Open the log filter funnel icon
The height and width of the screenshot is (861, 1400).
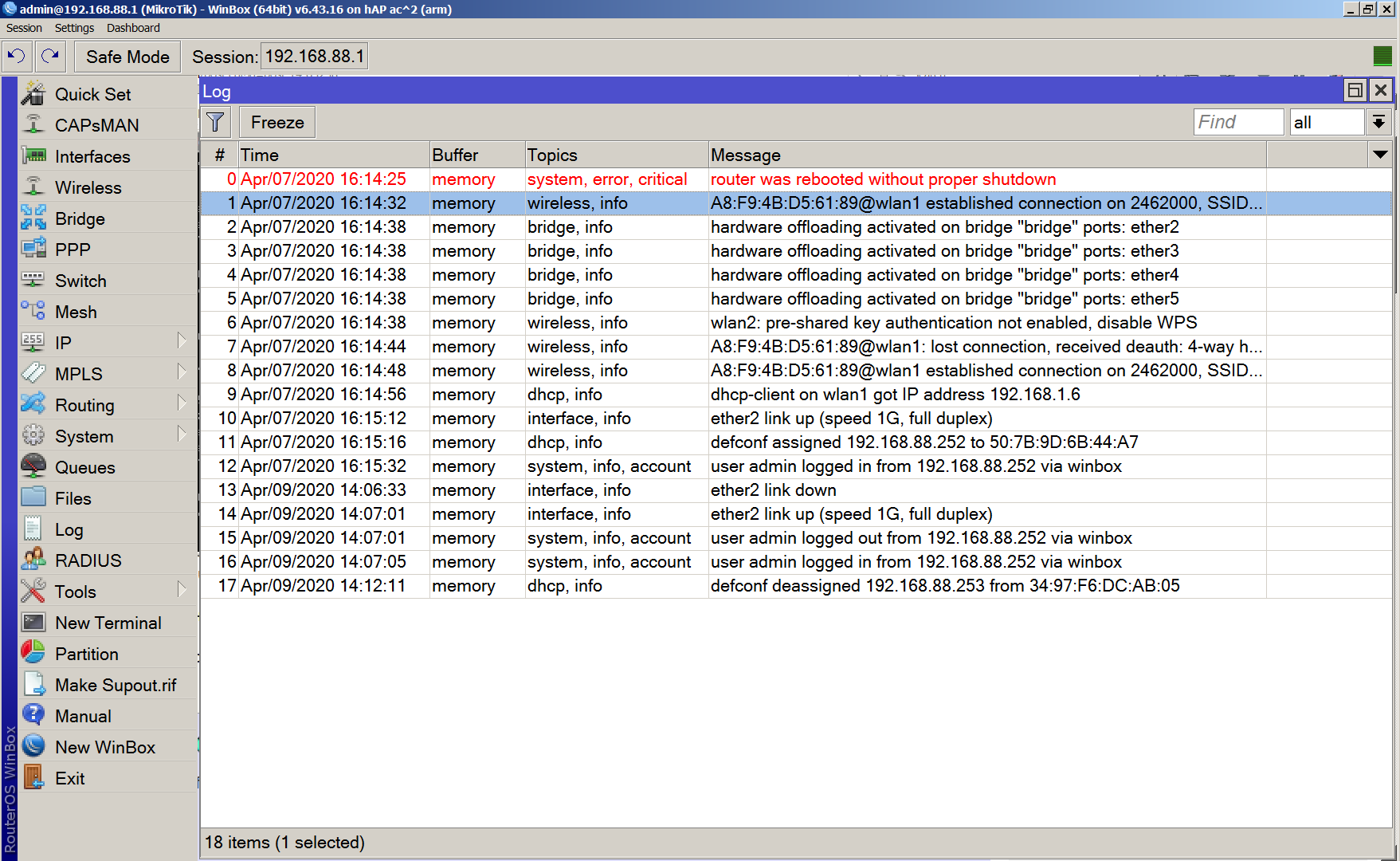click(x=215, y=123)
